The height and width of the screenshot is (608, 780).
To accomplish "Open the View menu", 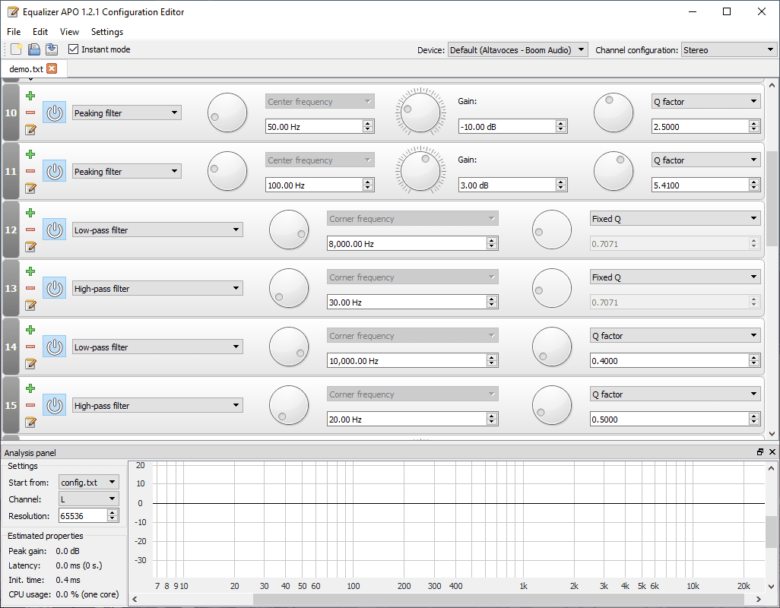I will click(x=69, y=32).
